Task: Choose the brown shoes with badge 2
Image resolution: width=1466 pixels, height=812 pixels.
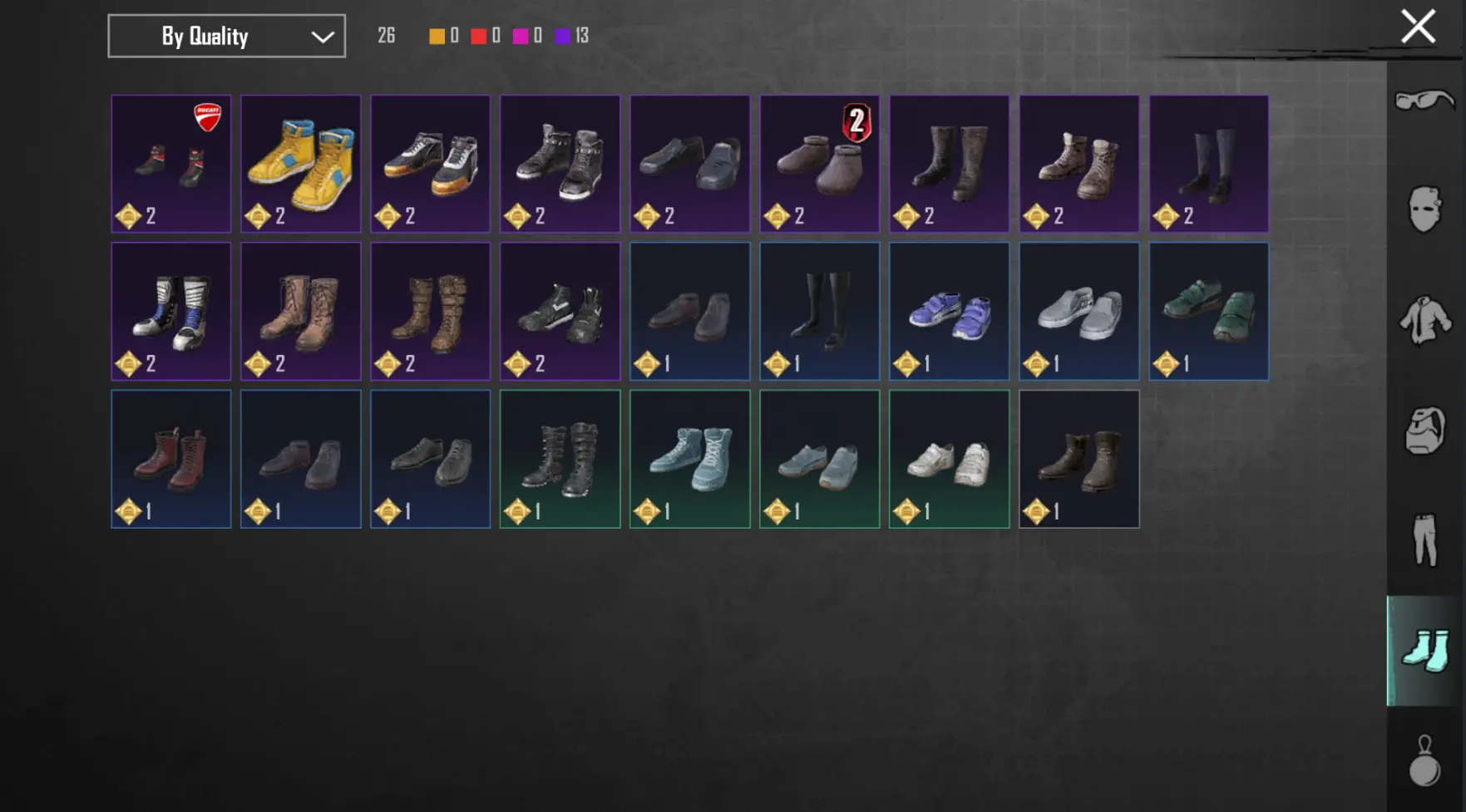Action: [x=820, y=164]
